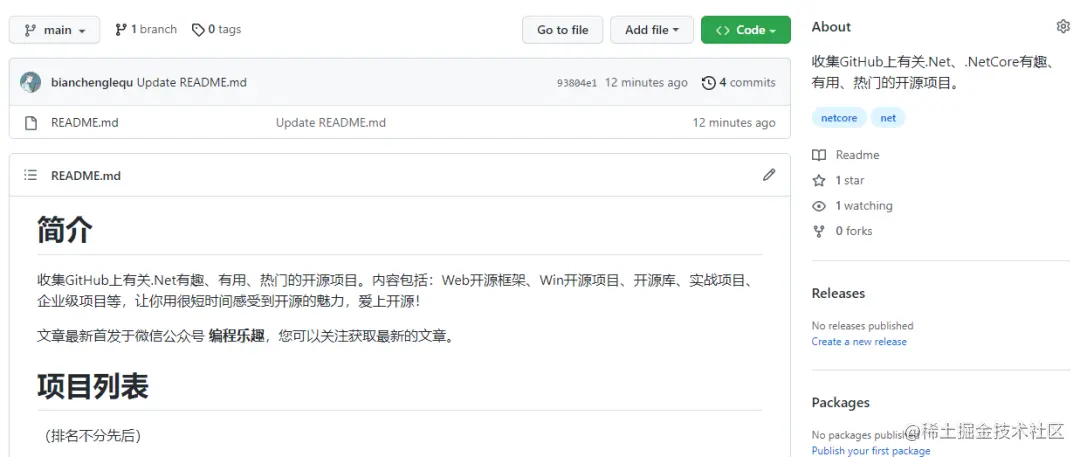Select the netcore topic tag
This screenshot has height=457, width=1080.
click(x=839, y=118)
